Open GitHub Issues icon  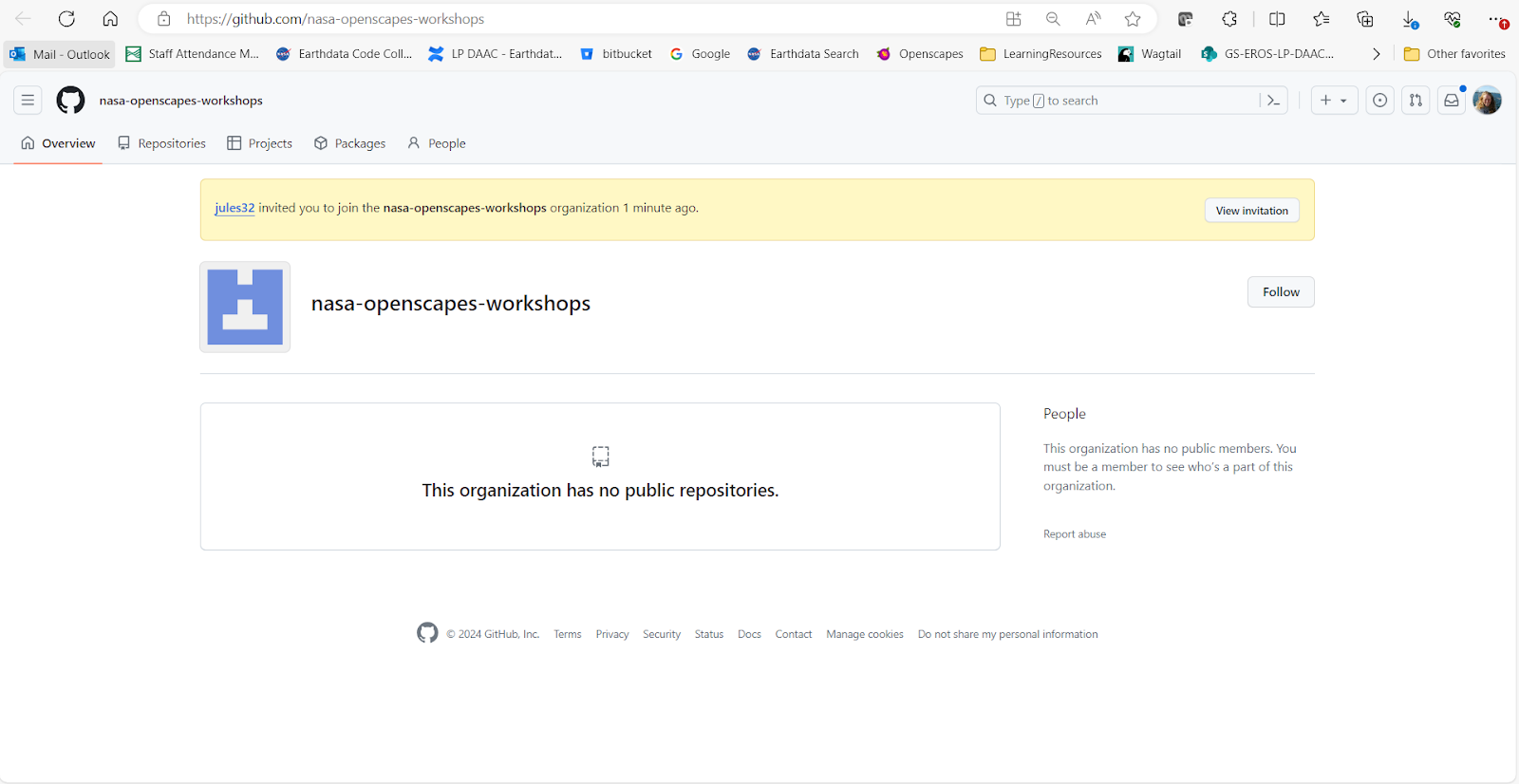tap(1379, 101)
